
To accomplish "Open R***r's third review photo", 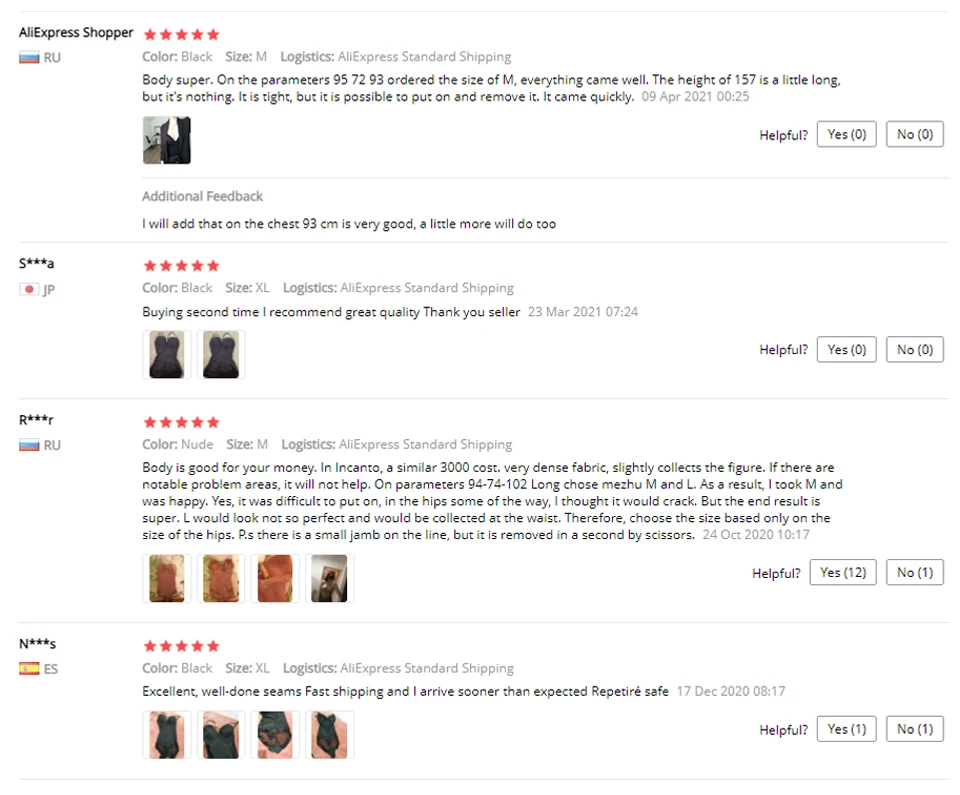I will tap(275, 578).
